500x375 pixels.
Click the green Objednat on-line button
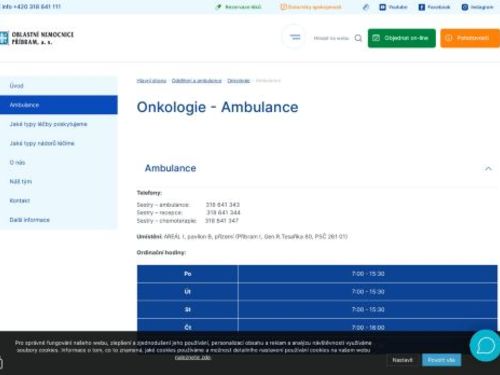tap(402, 38)
